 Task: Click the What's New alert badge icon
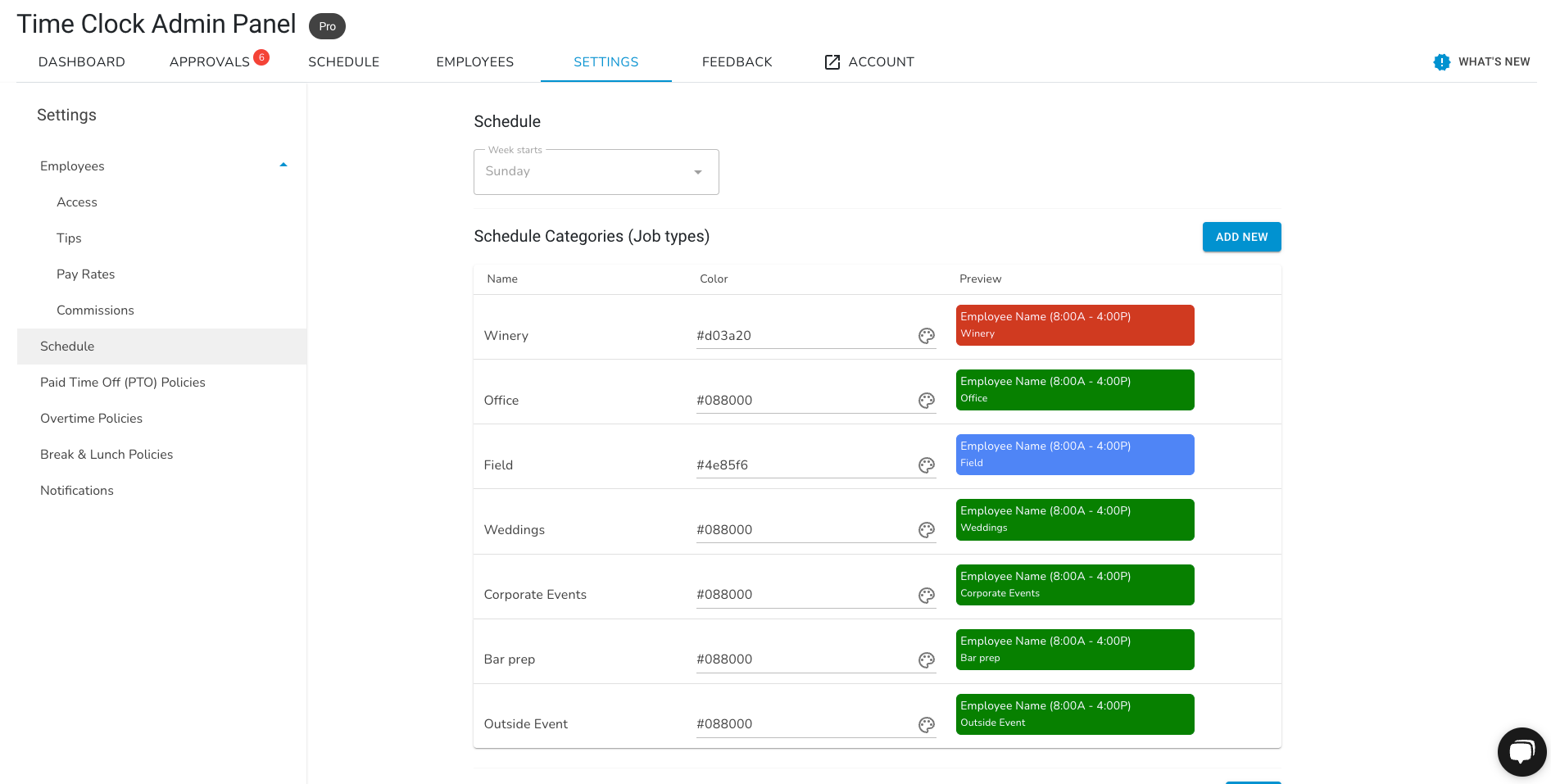(x=1441, y=62)
